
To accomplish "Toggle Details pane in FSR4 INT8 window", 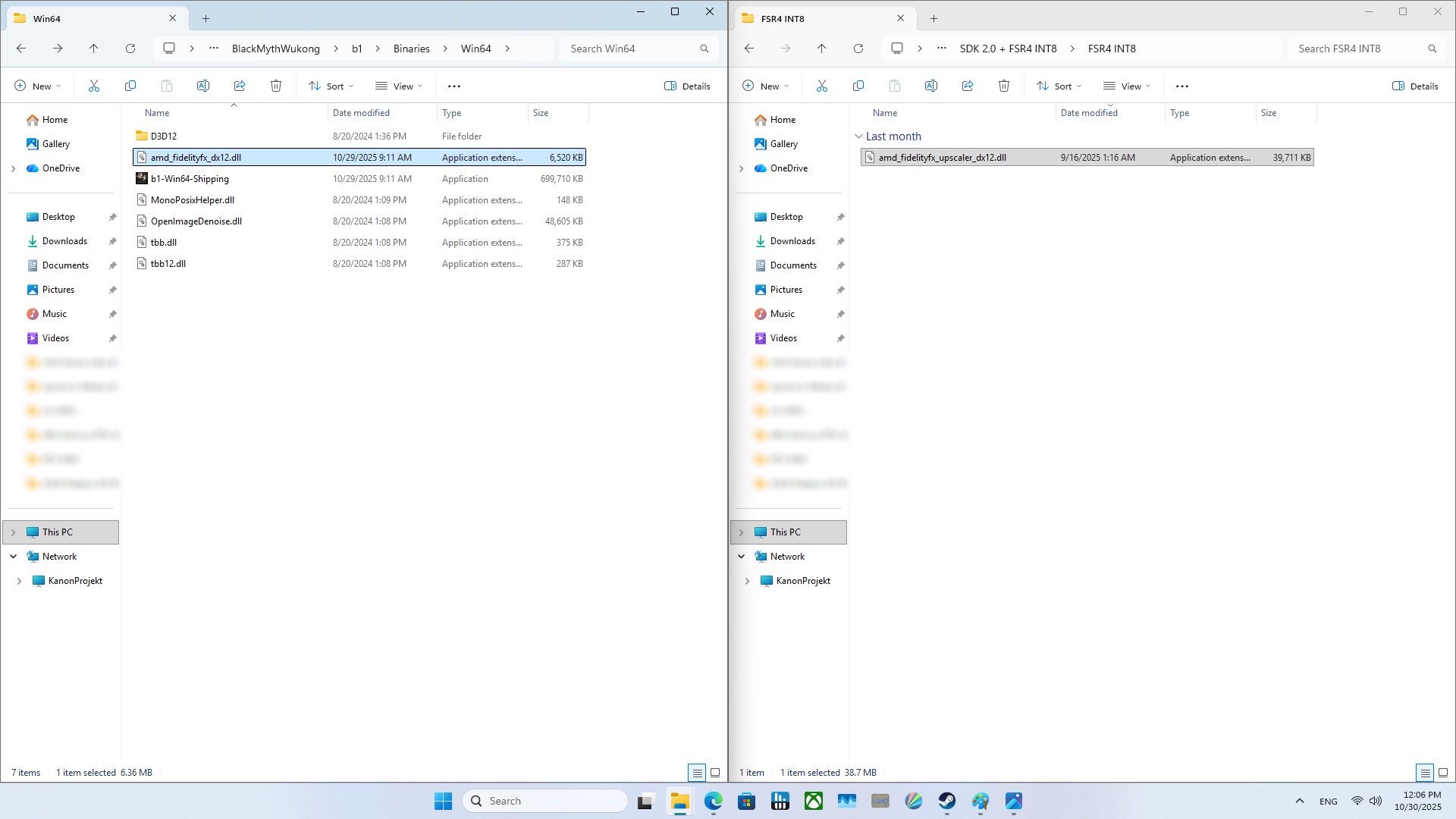I will tap(1415, 86).
